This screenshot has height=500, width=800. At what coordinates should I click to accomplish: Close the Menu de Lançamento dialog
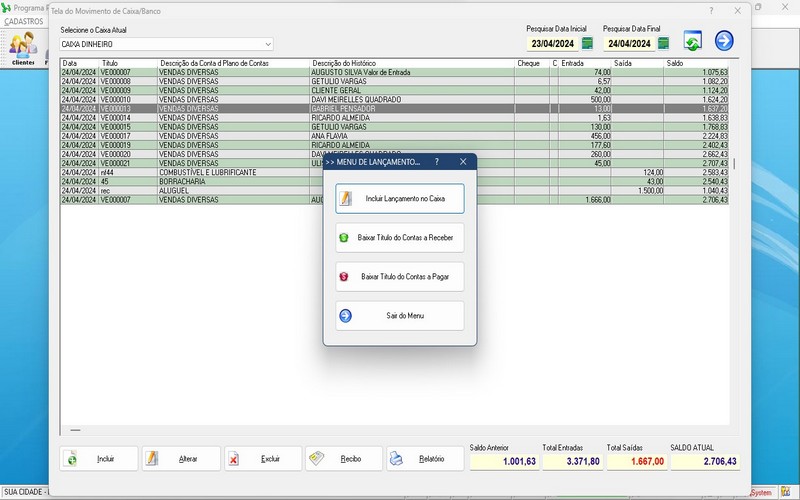click(463, 161)
